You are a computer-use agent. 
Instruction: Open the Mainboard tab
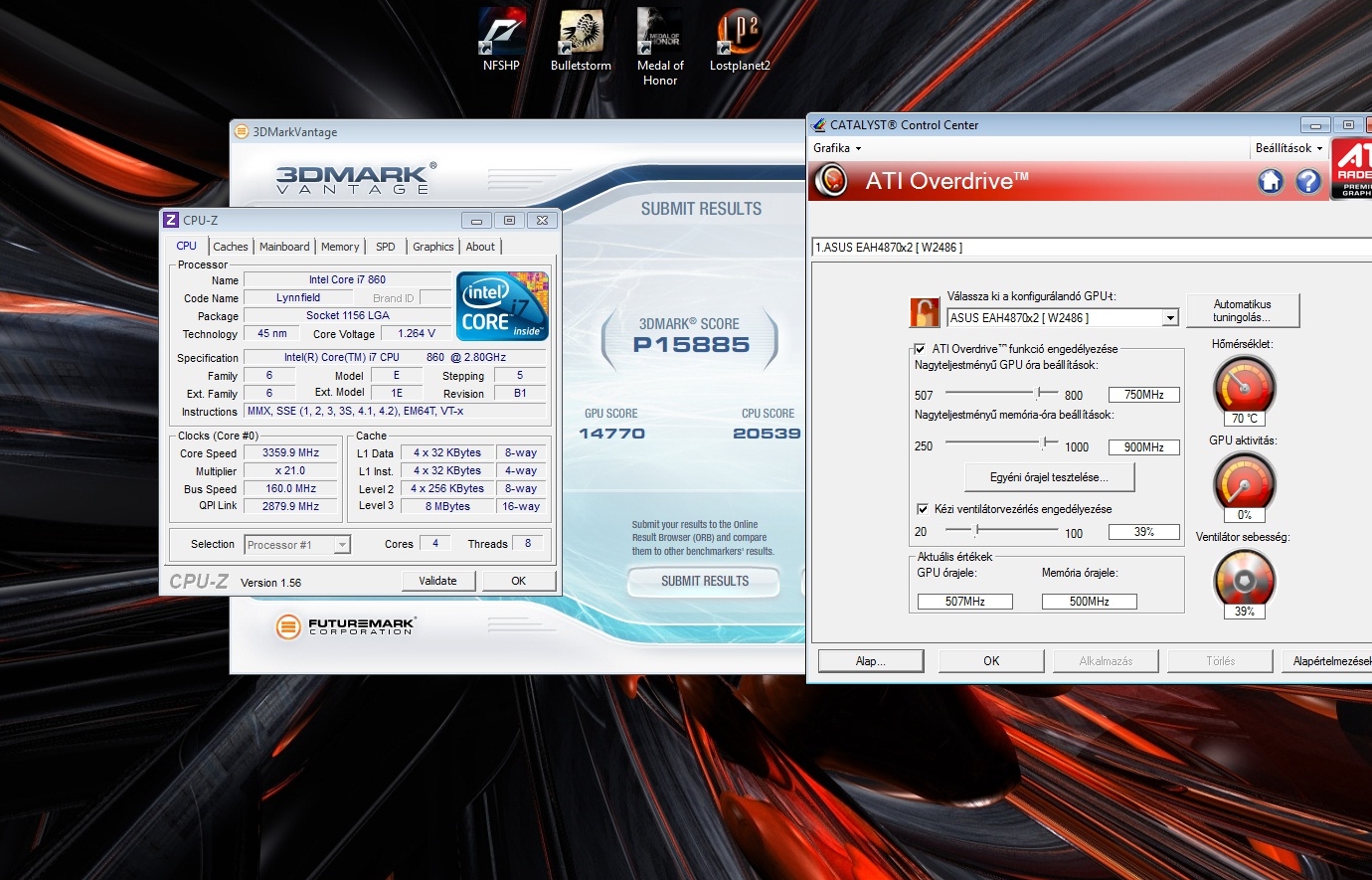point(284,247)
